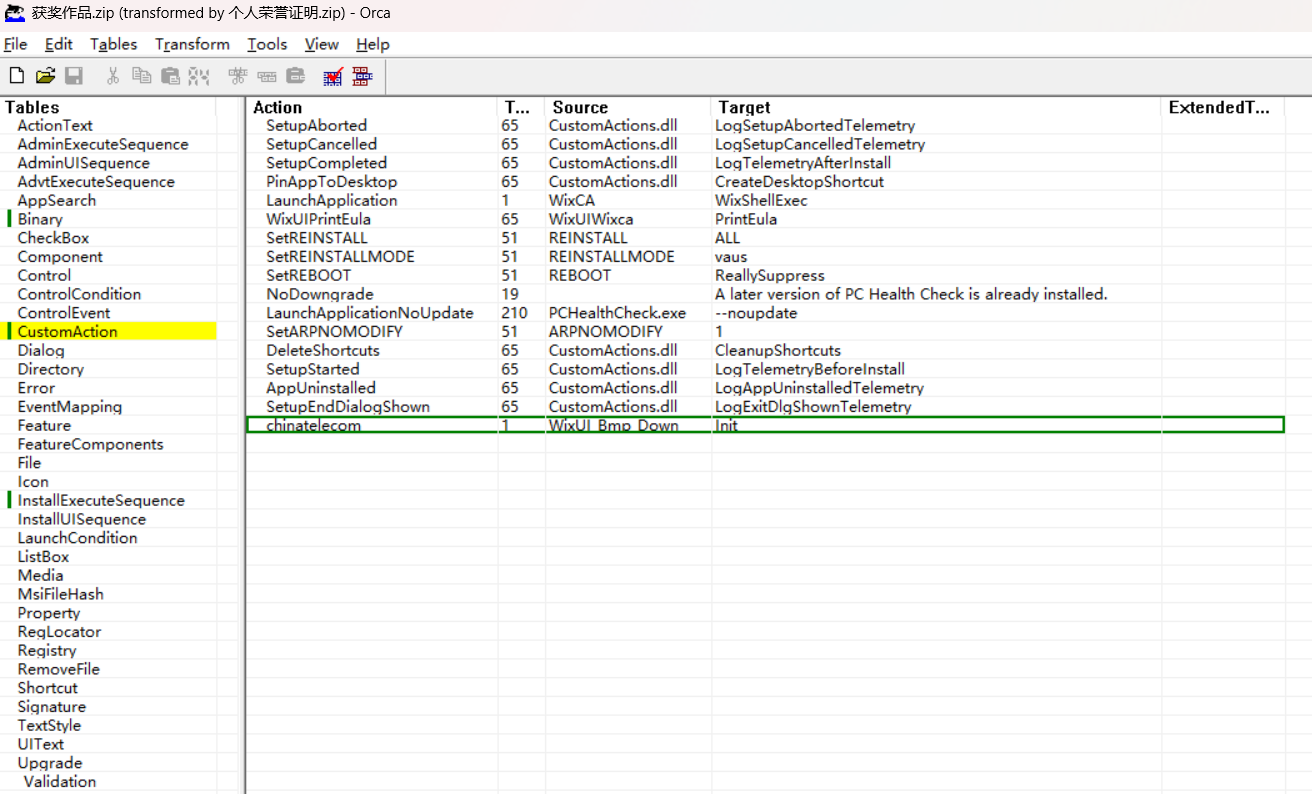Select the InstallExecuteSequence table
Image resolution: width=1312 pixels, height=794 pixels.
point(101,500)
